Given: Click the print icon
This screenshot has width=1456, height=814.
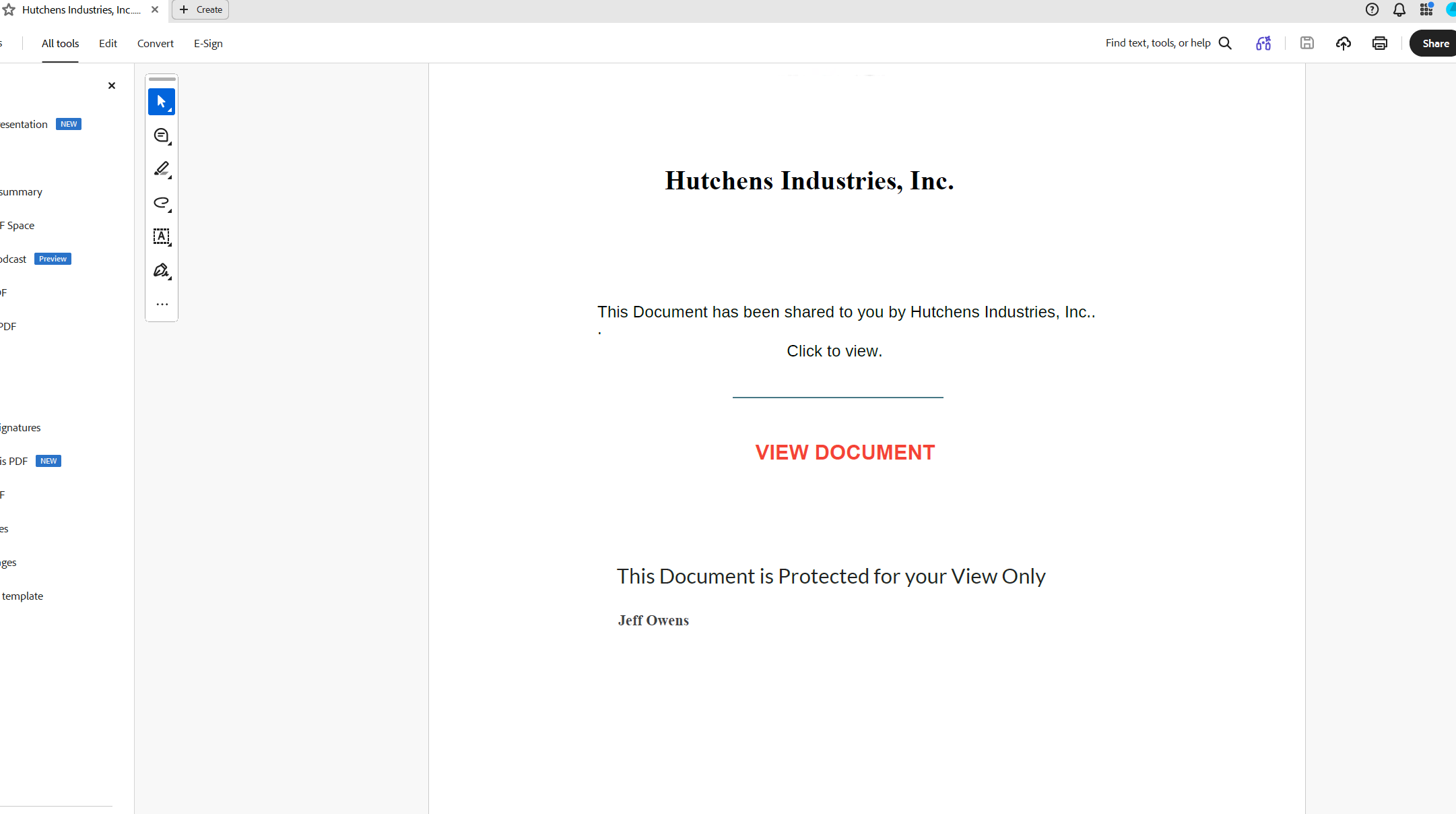Looking at the screenshot, I should coord(1380,43).
